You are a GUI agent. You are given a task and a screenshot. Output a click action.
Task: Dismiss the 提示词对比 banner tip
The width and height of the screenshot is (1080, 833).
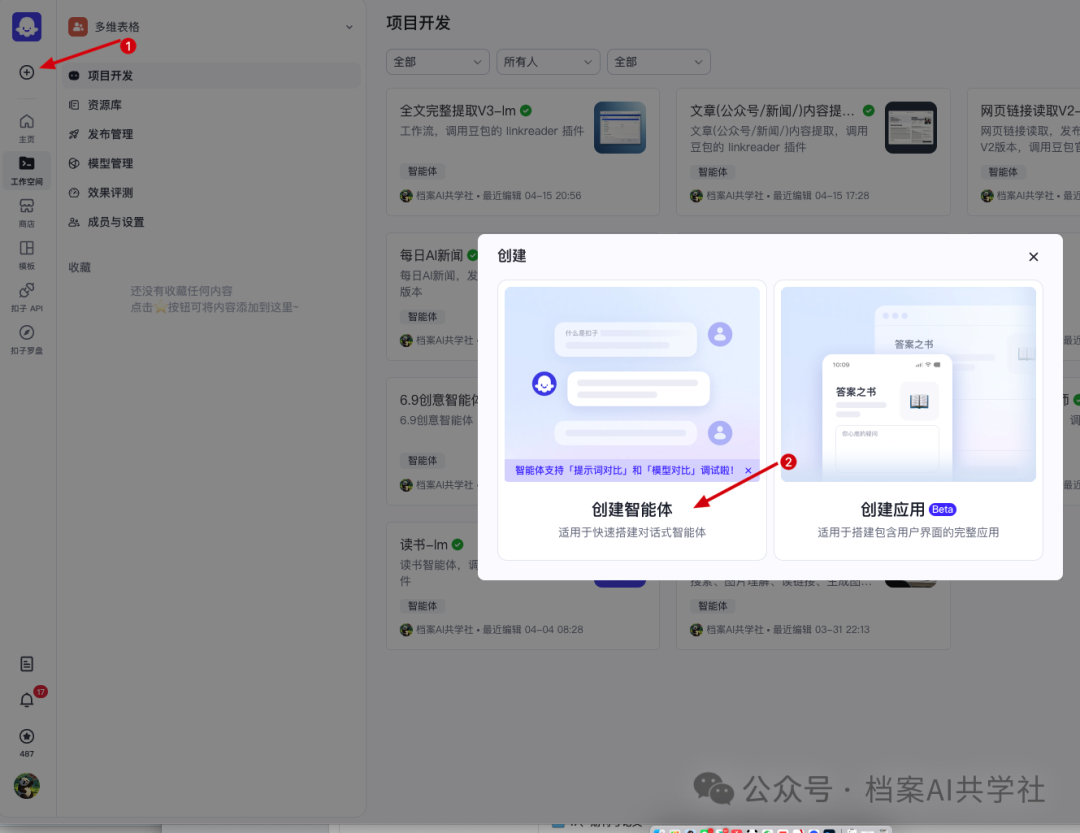[x=748, y=471]
